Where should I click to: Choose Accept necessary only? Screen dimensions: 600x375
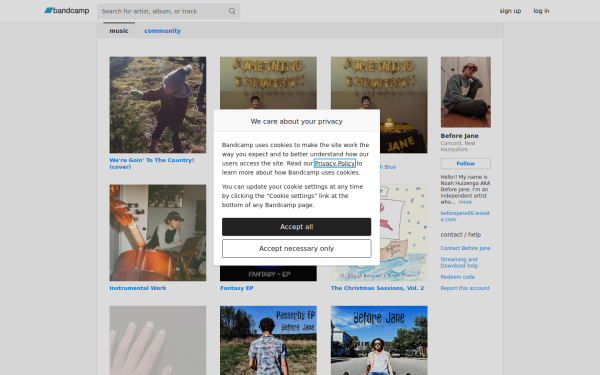point(297,248)
